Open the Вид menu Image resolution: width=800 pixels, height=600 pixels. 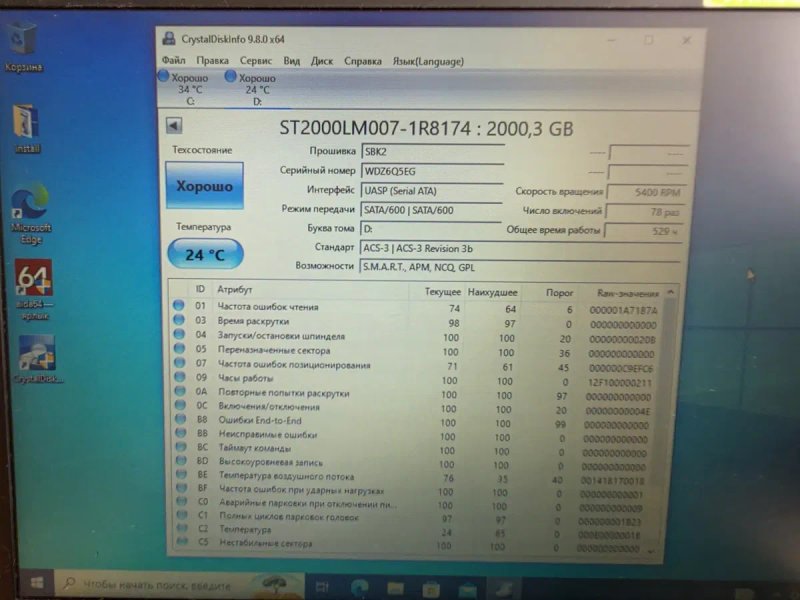(291, 61)
